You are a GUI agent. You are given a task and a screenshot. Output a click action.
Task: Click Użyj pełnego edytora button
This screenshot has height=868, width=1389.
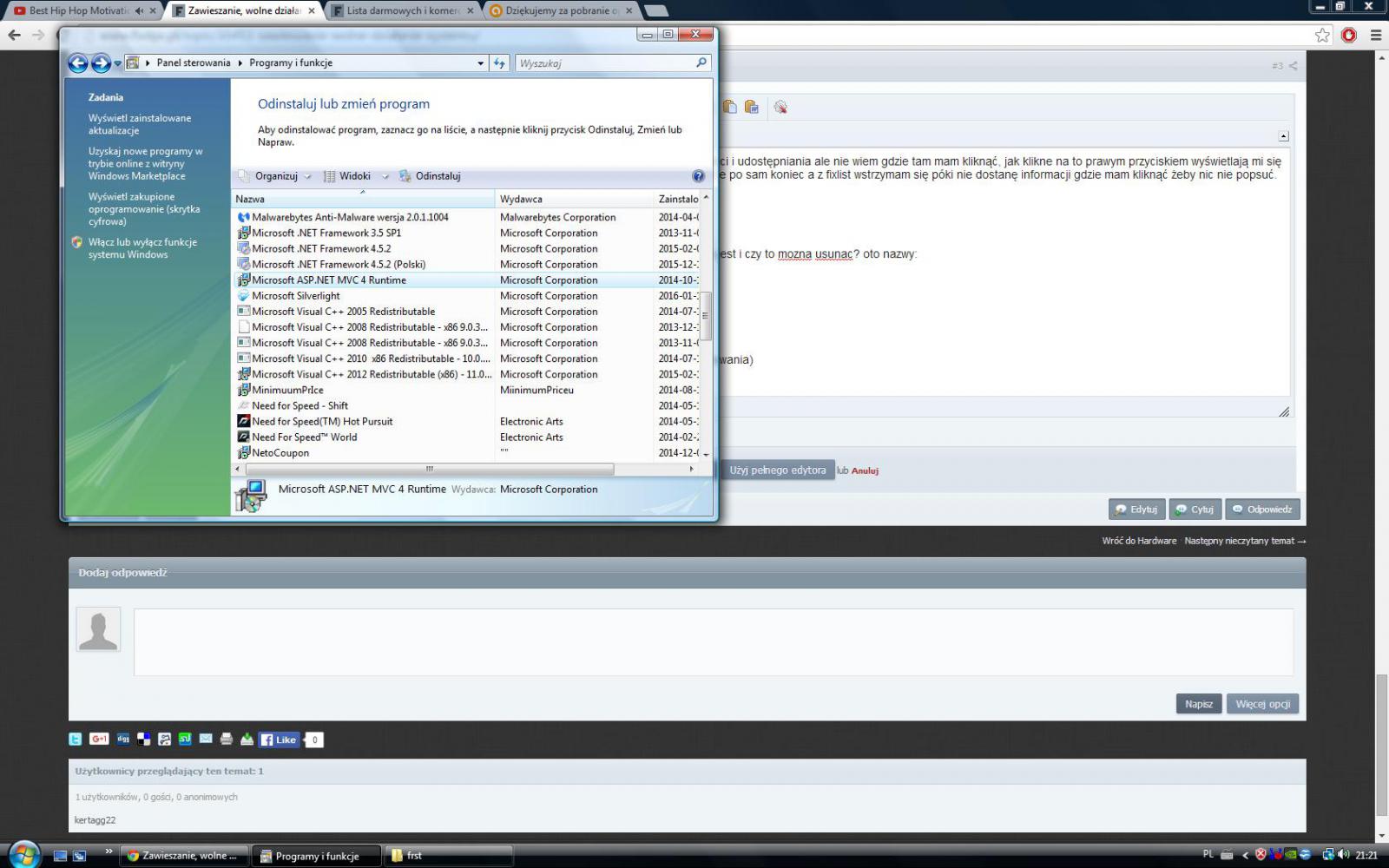click(778, 470)
